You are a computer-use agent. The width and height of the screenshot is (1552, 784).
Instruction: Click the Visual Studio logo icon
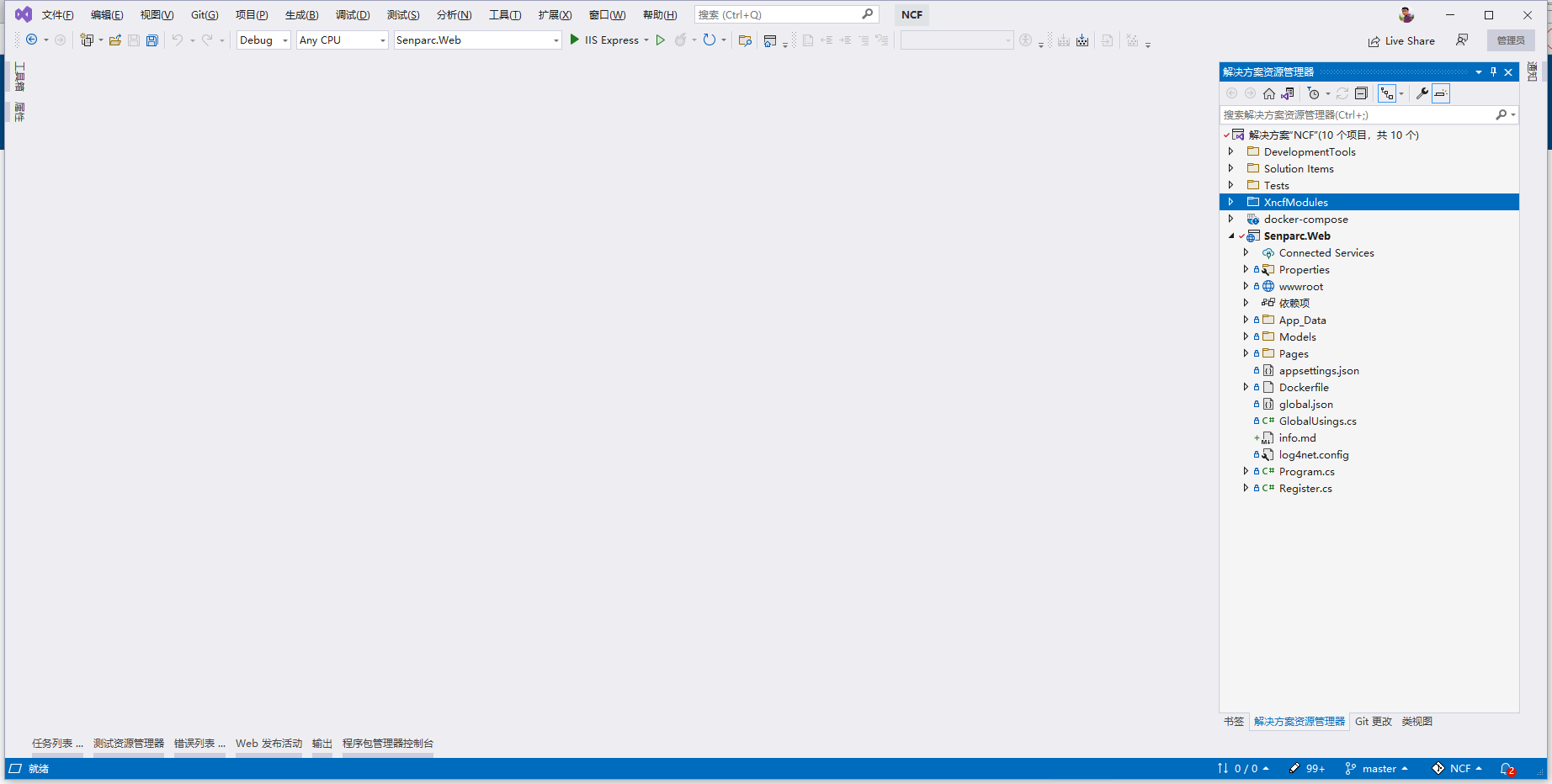tap(24, 14)
